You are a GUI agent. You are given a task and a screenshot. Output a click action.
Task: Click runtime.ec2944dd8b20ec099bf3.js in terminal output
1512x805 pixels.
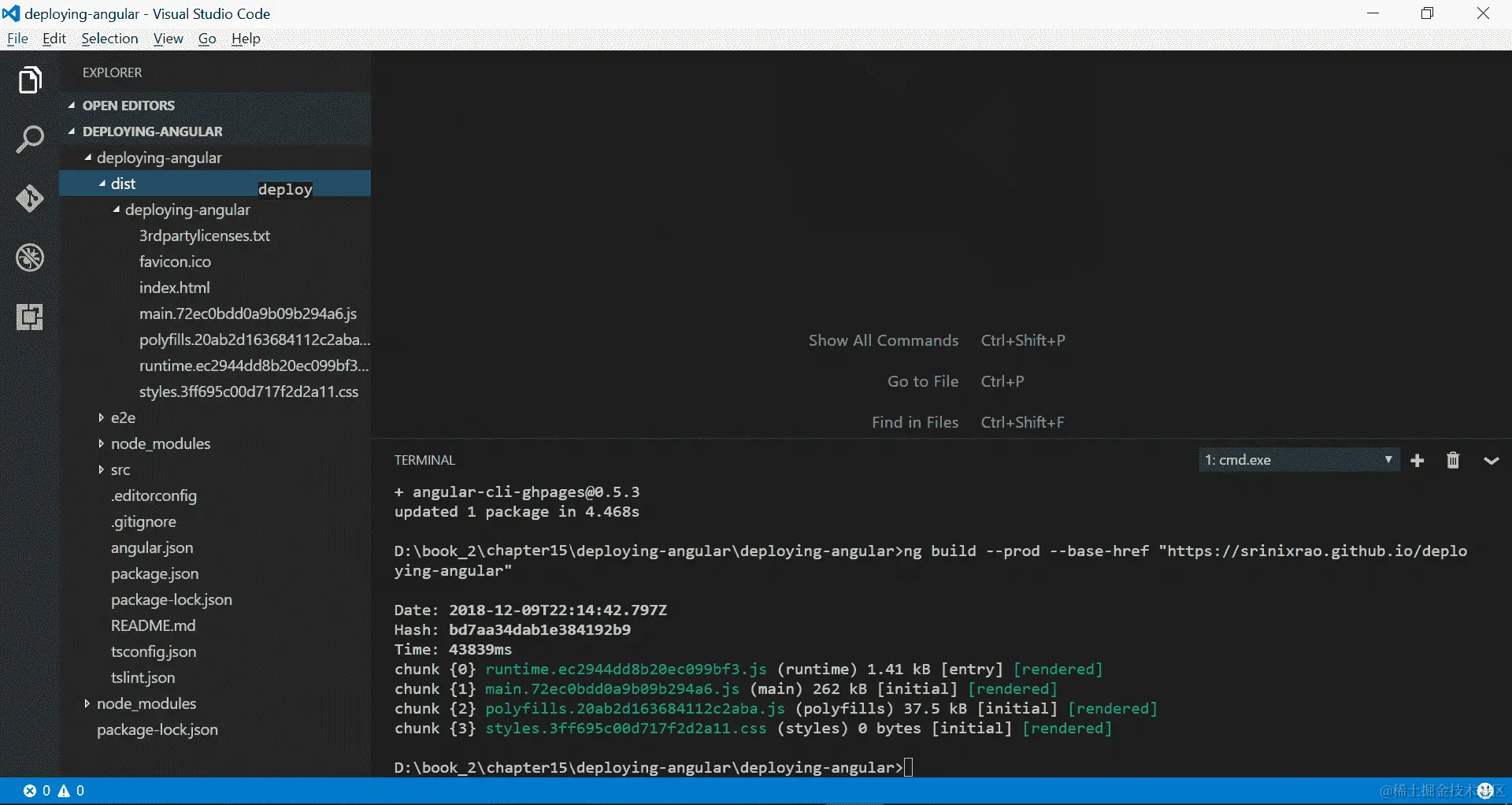pos(626,669)
